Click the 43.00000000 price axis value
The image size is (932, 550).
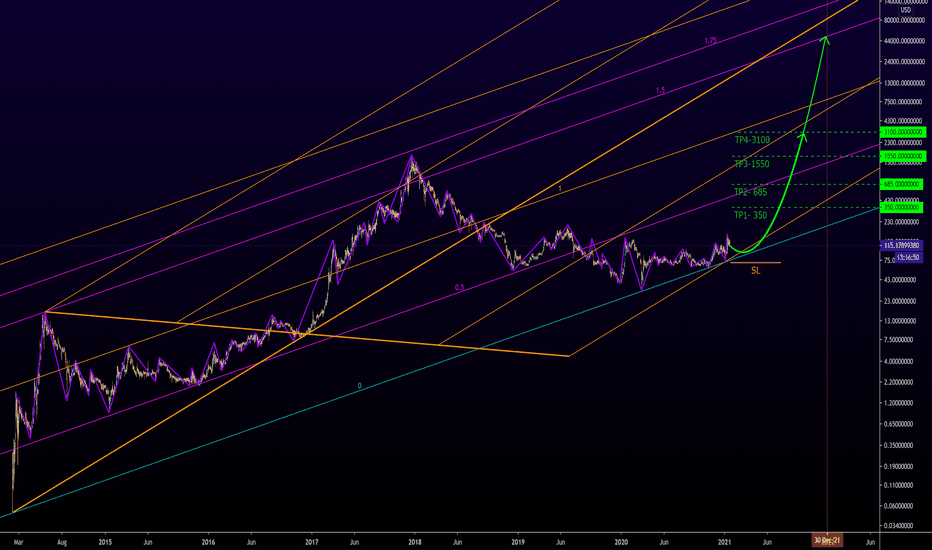(902, 280)
